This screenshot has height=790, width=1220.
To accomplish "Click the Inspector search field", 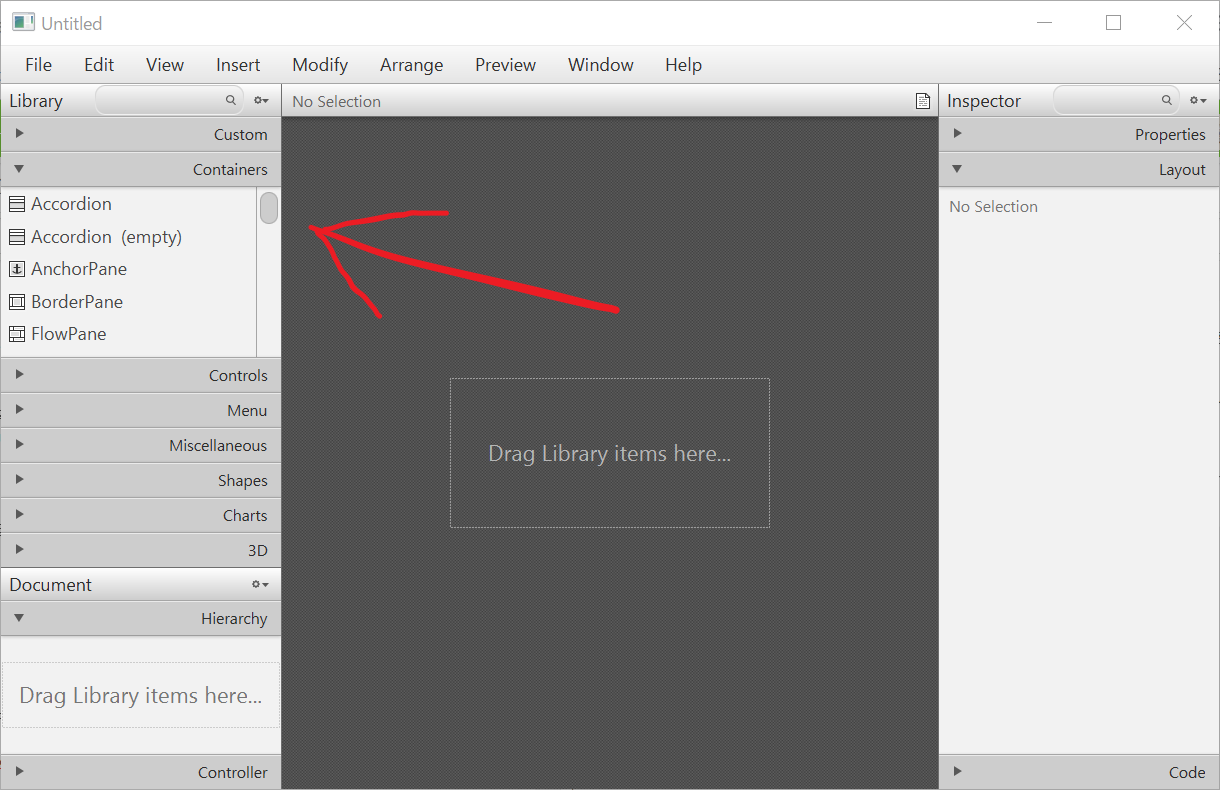I will click(1116, 100).
